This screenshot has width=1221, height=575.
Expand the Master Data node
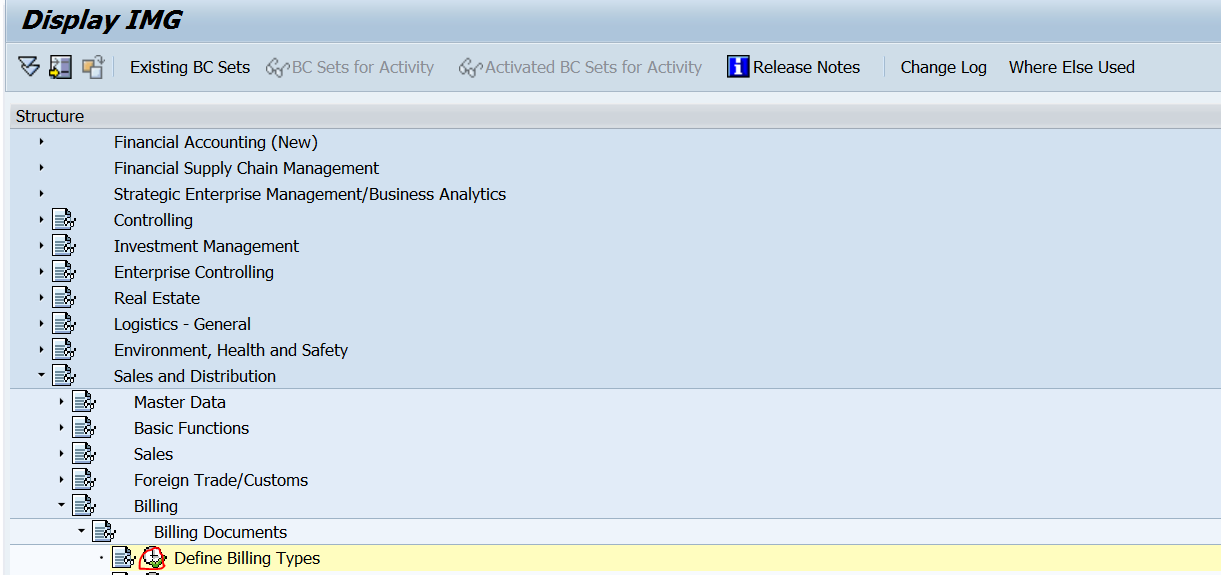tap(61, 402)
